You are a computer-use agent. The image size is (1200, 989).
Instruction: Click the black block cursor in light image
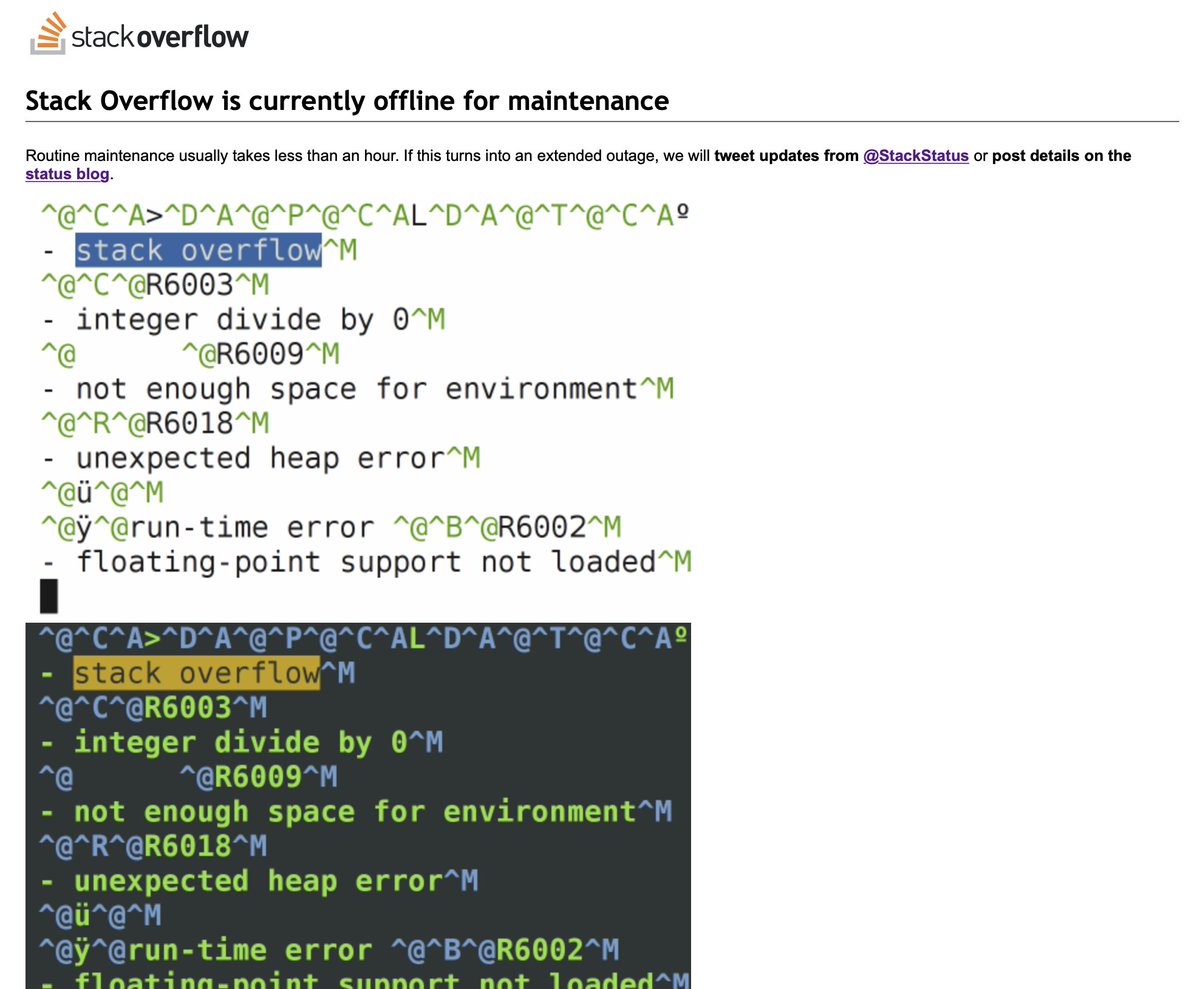[x=50, y=598]
